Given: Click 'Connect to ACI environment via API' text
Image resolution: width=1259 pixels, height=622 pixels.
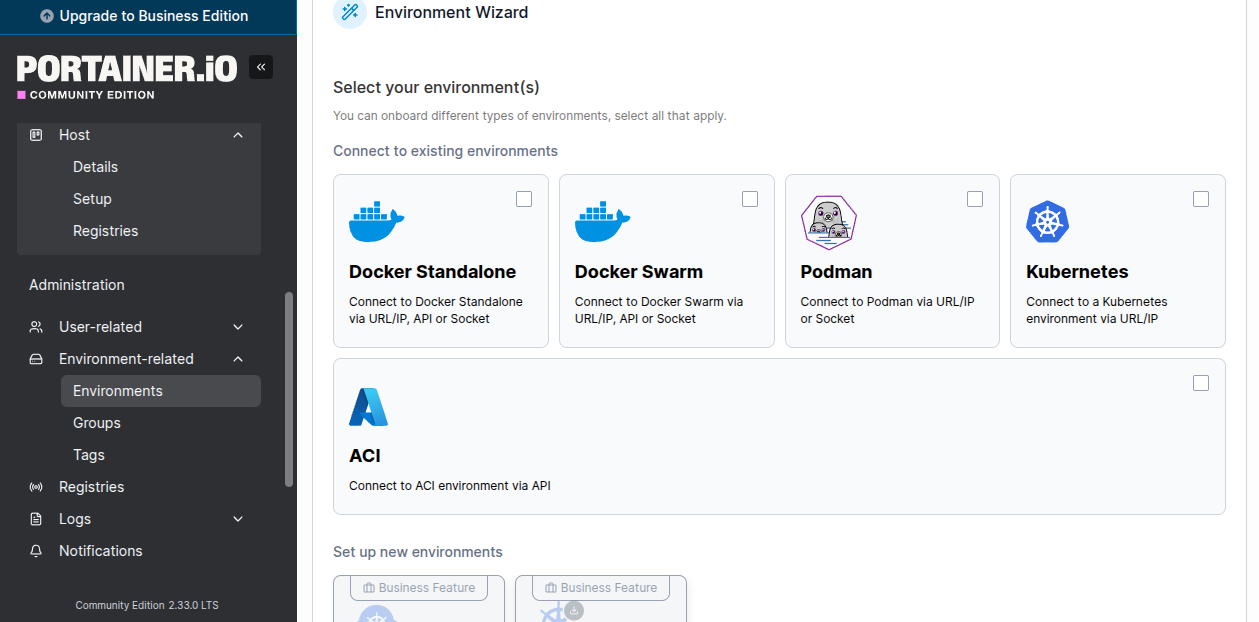Looking at the screenshot, I should coord(450,486).
